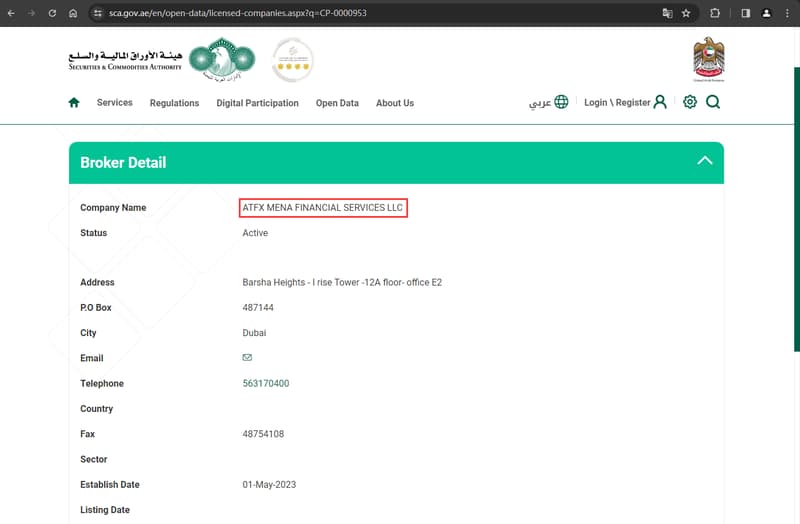The width and height of the screenshot is (800, 524).
Task: Open the settings gear icon
Action: coord(690,102)
